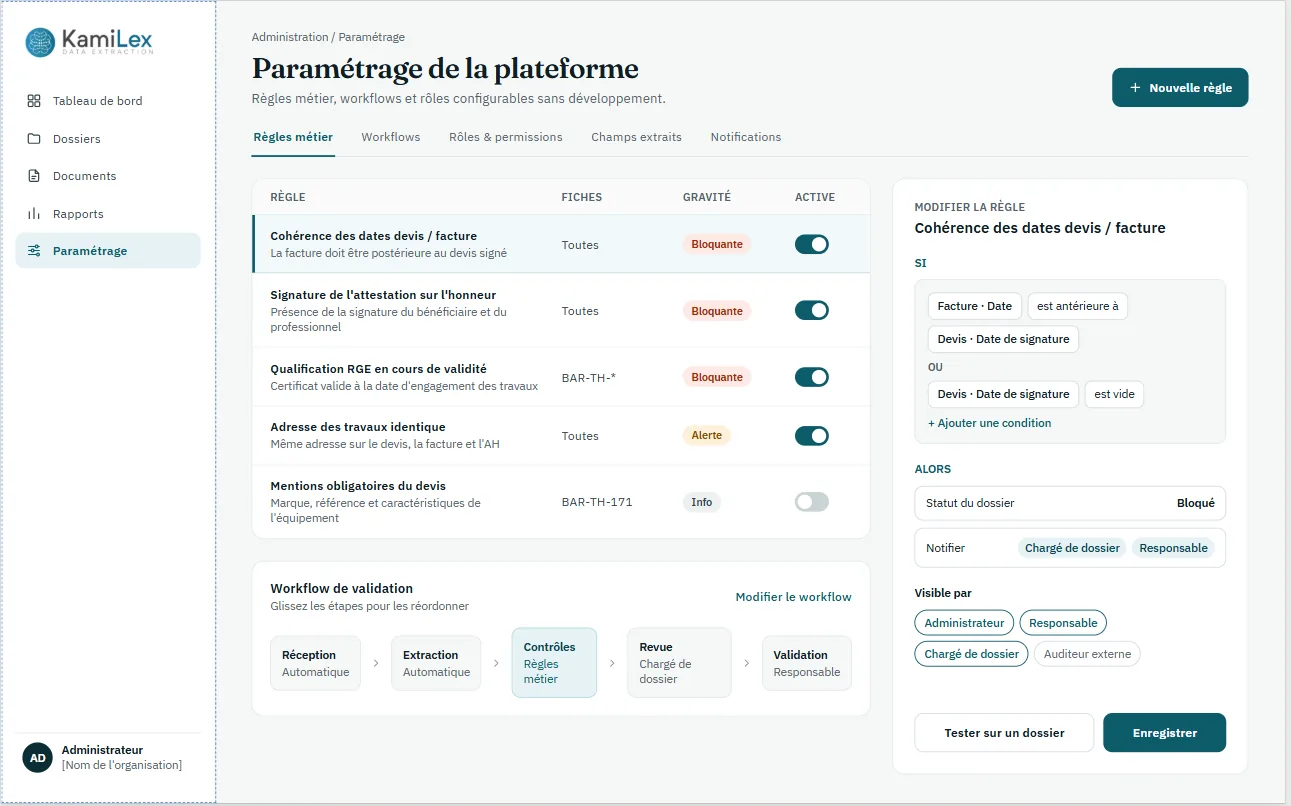Change the 'est antérieure à' operator
This screenshot has width=1291, height=806.
point(1078,306)
